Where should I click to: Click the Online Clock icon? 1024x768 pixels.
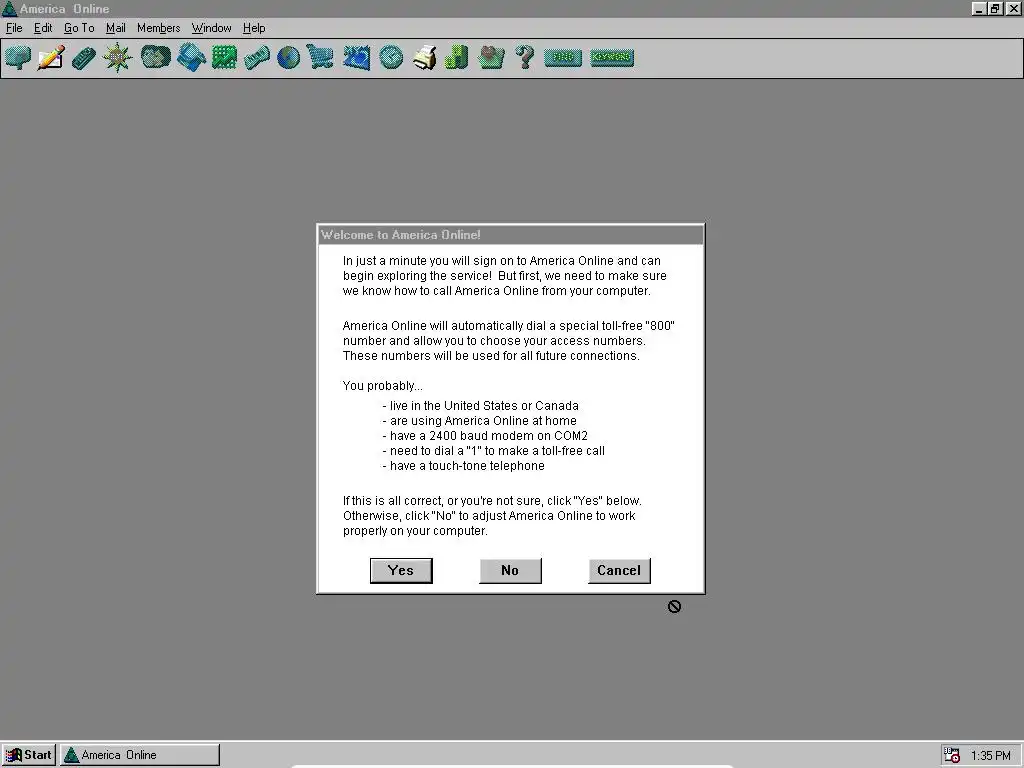pyautogui.click(x=391, y=57)
